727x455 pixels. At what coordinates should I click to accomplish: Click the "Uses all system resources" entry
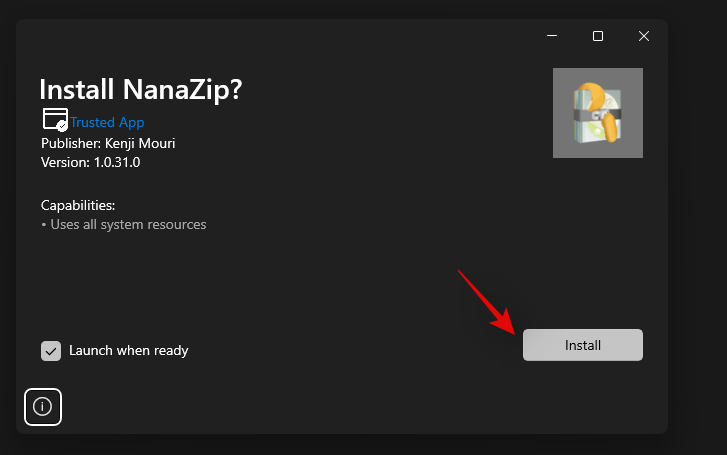pyautogui.click(x=126, y=224)
